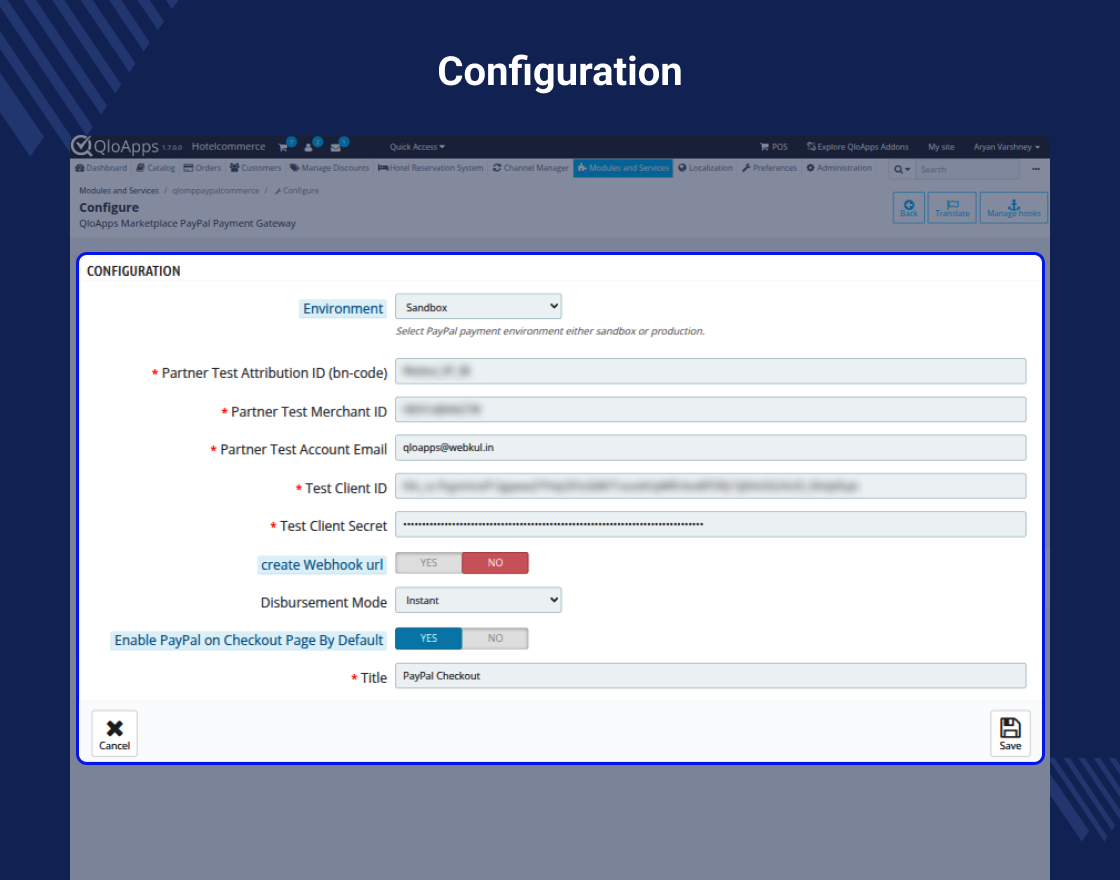Click the Translate flag button
1120x880 pixels.
952,208
